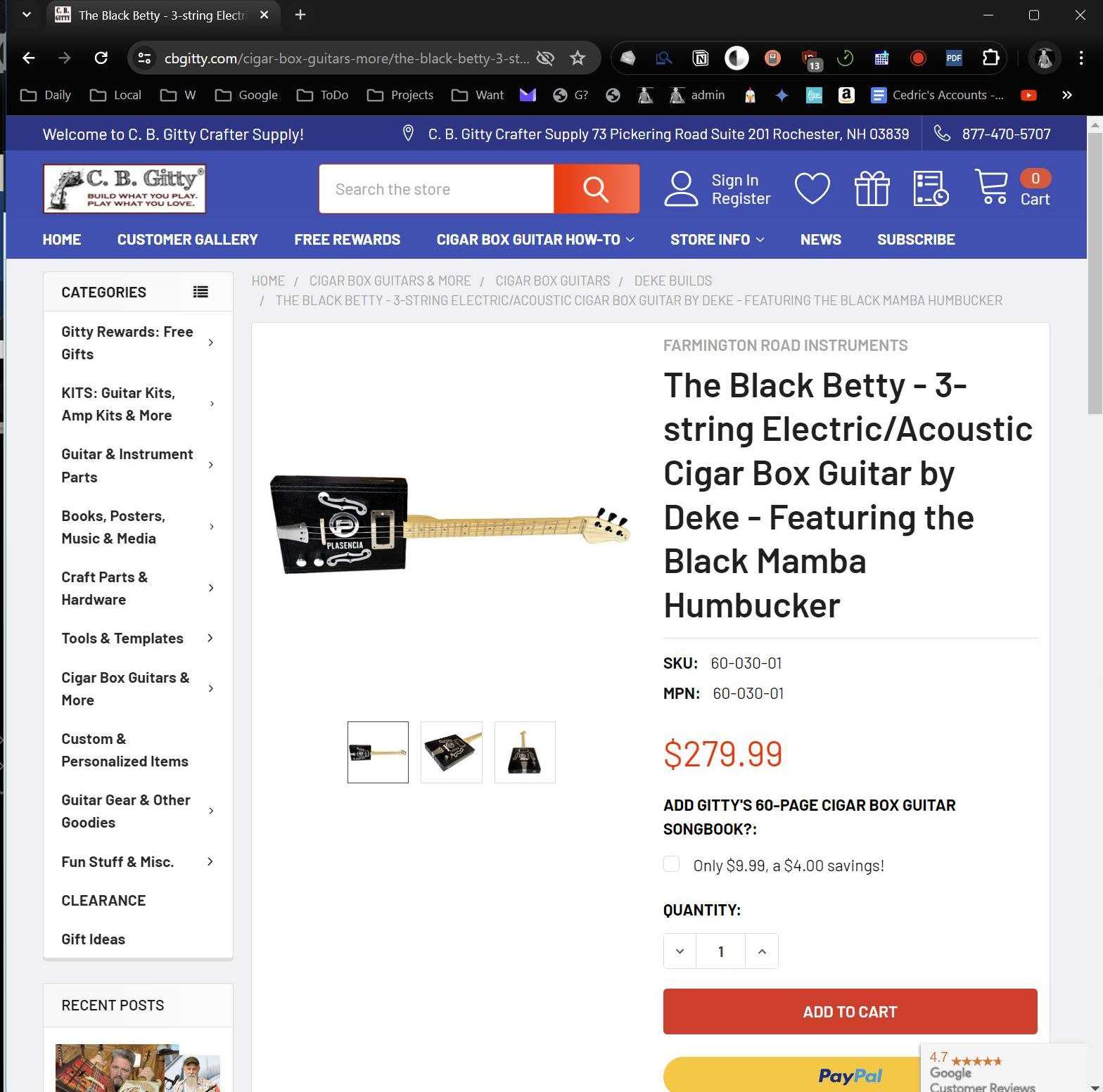Click the orange search magnifier button
Viewport: 1103px width, 1092px height.
[x=597, y=188]
